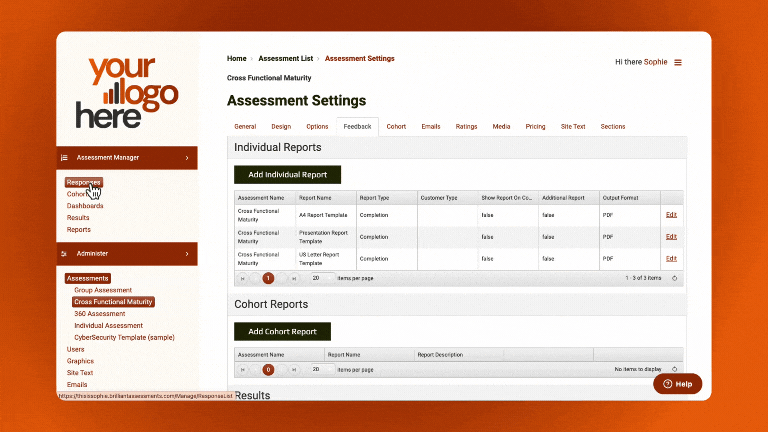Open items per page dropdown for Cohort Reports
The height and width of the screenshot is (432, 768).
coord(323,370)
